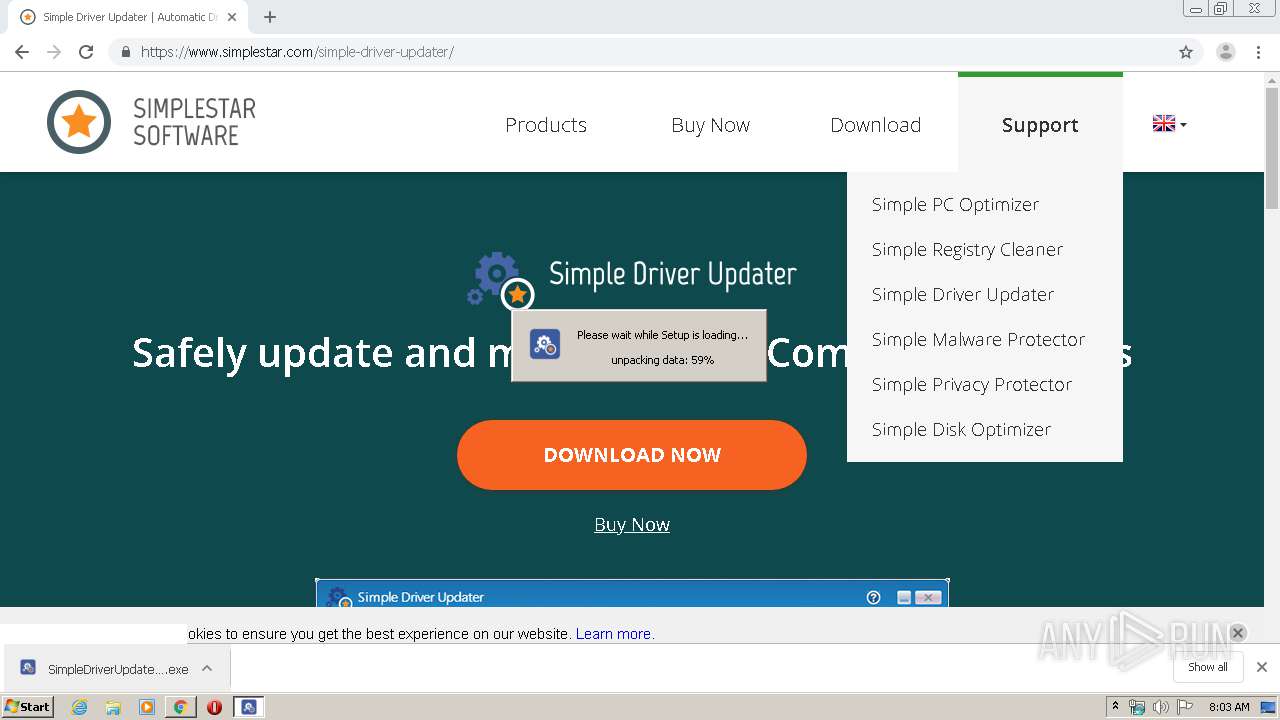The image size is (1280, 720).
Task: Open the Windows Start button
Action: (27, 706)
